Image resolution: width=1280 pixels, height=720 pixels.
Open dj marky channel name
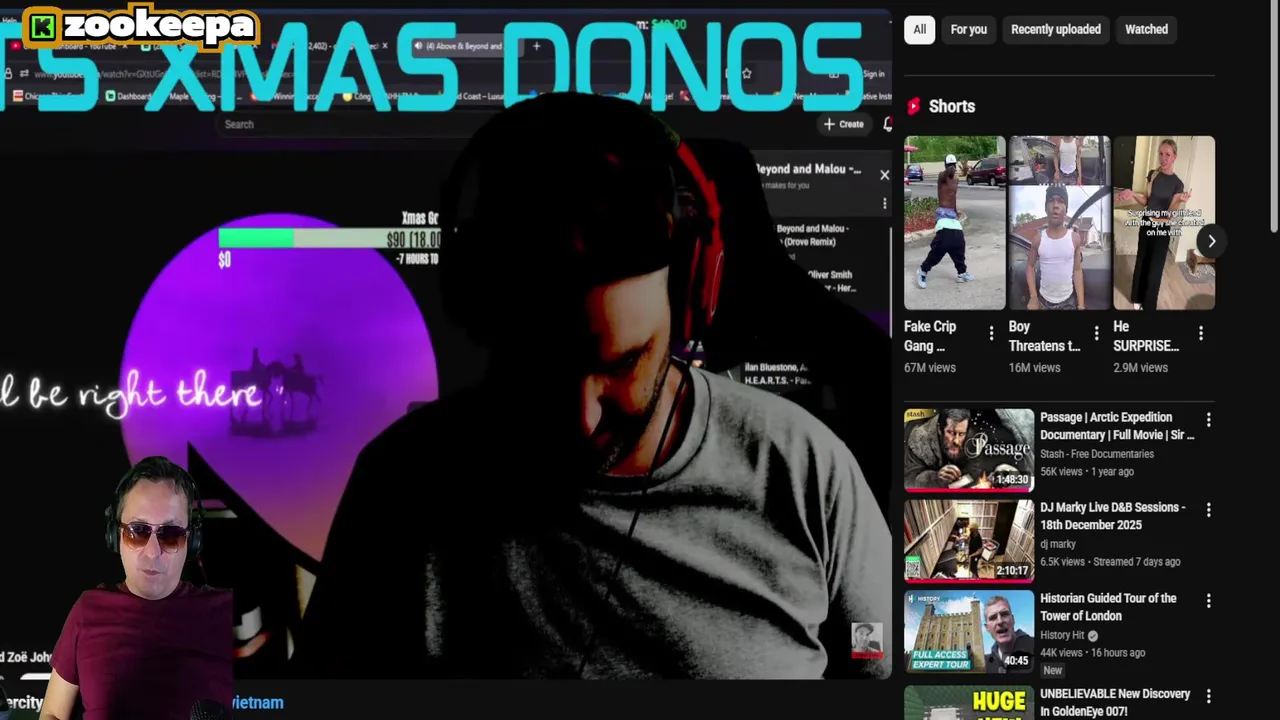[x=1058, y=544]
